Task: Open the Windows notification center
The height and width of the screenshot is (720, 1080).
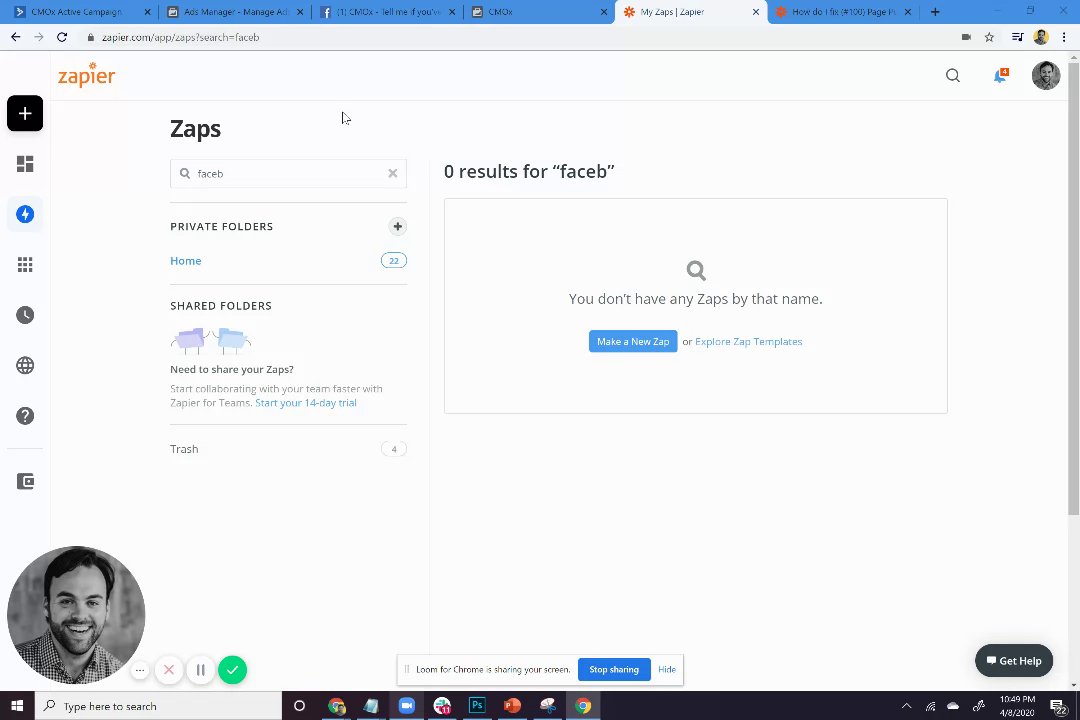Action: point(1059,706)
